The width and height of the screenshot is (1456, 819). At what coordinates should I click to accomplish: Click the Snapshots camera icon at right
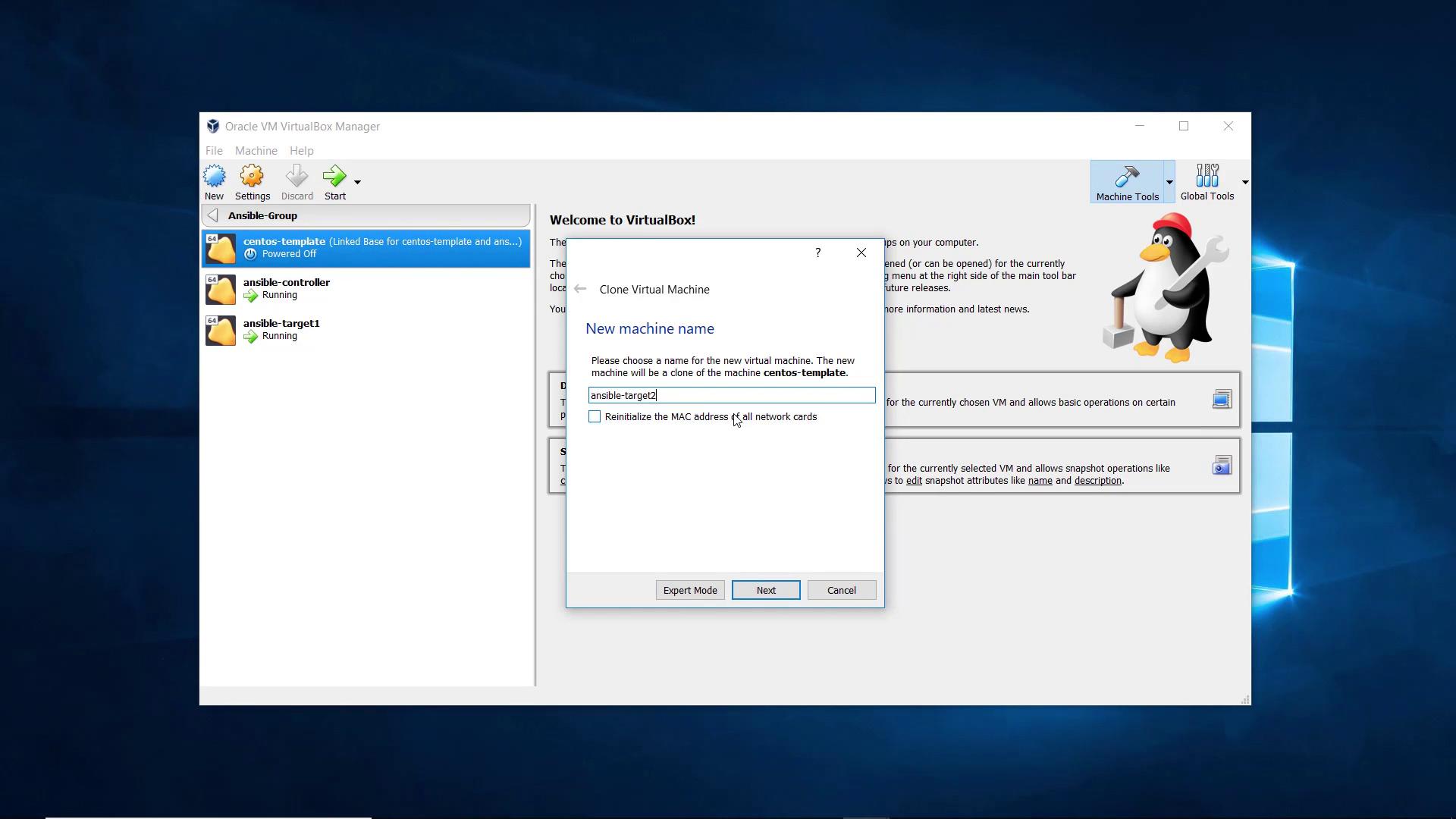click(1222, 466)
